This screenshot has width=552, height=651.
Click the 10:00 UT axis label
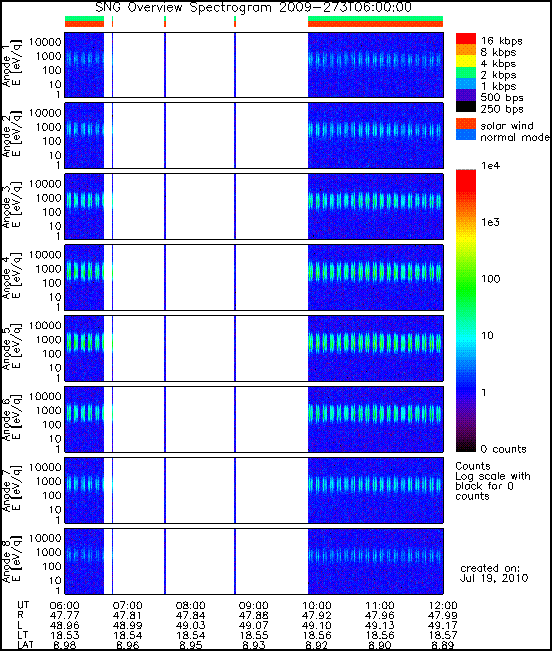pyautogui.click(x=317, y=605)
